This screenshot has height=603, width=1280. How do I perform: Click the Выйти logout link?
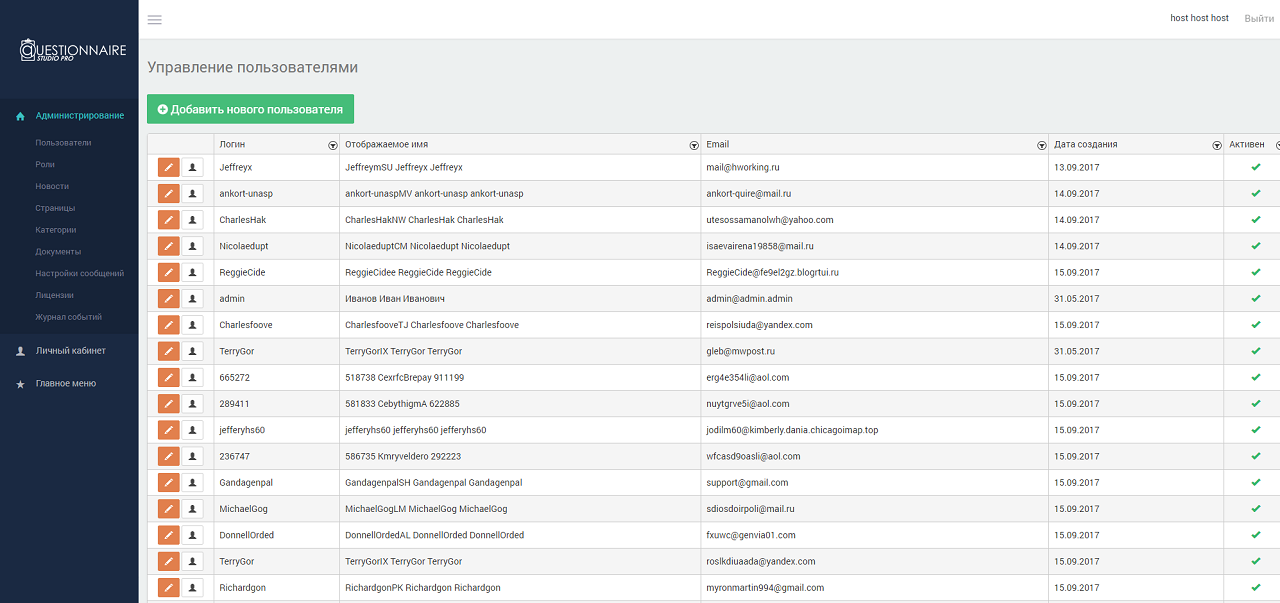[1259, 18]
